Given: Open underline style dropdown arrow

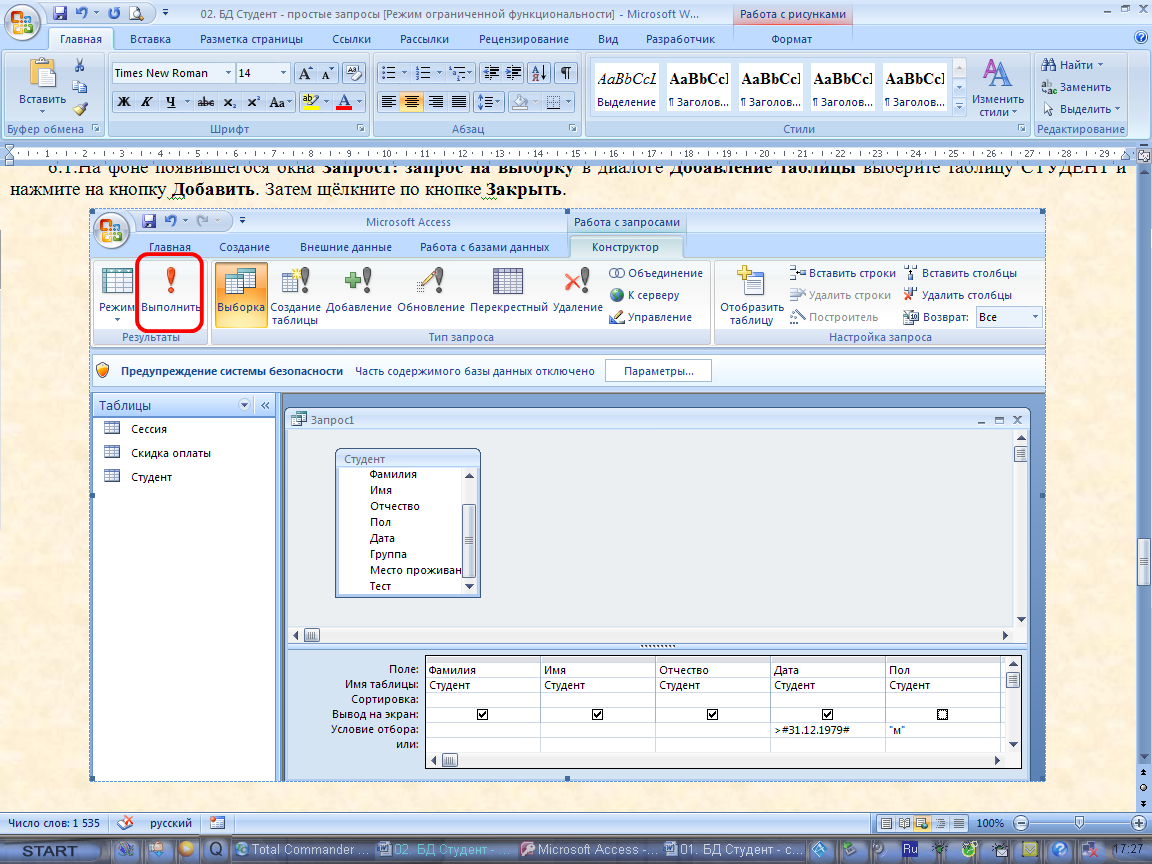Looking at the screenshot, I should coord(187,102).
